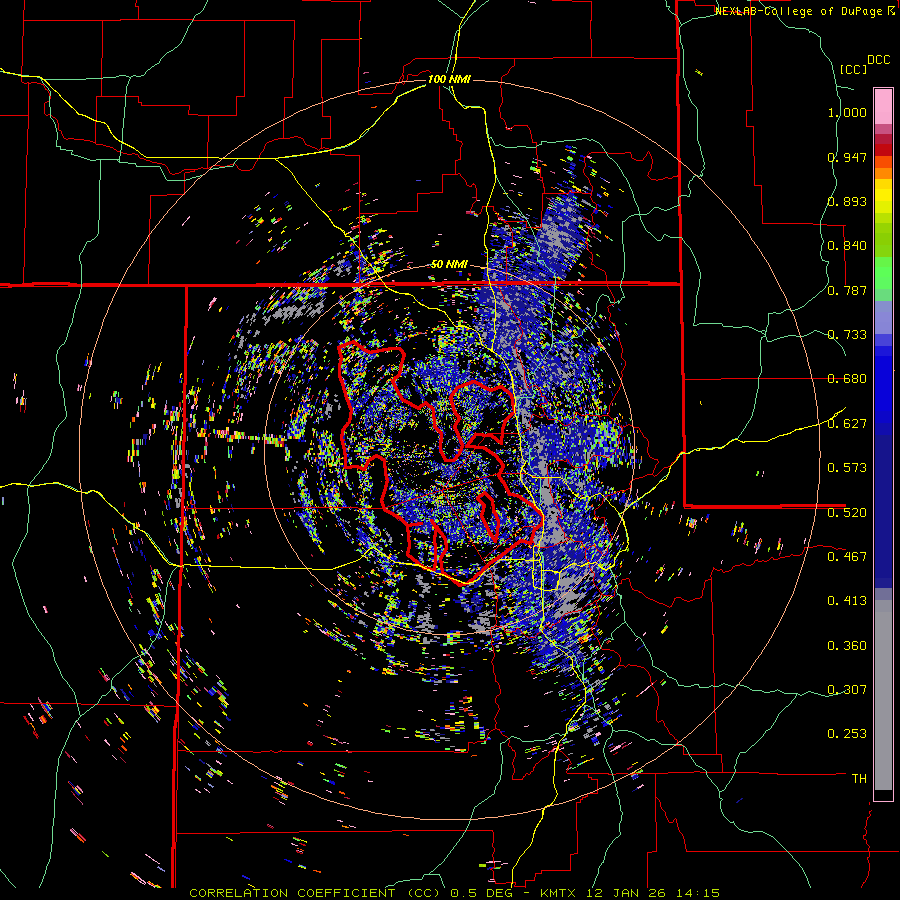Select the 0.307 scale value
This screenshot has width=900, height=900.
click(847, 690)
